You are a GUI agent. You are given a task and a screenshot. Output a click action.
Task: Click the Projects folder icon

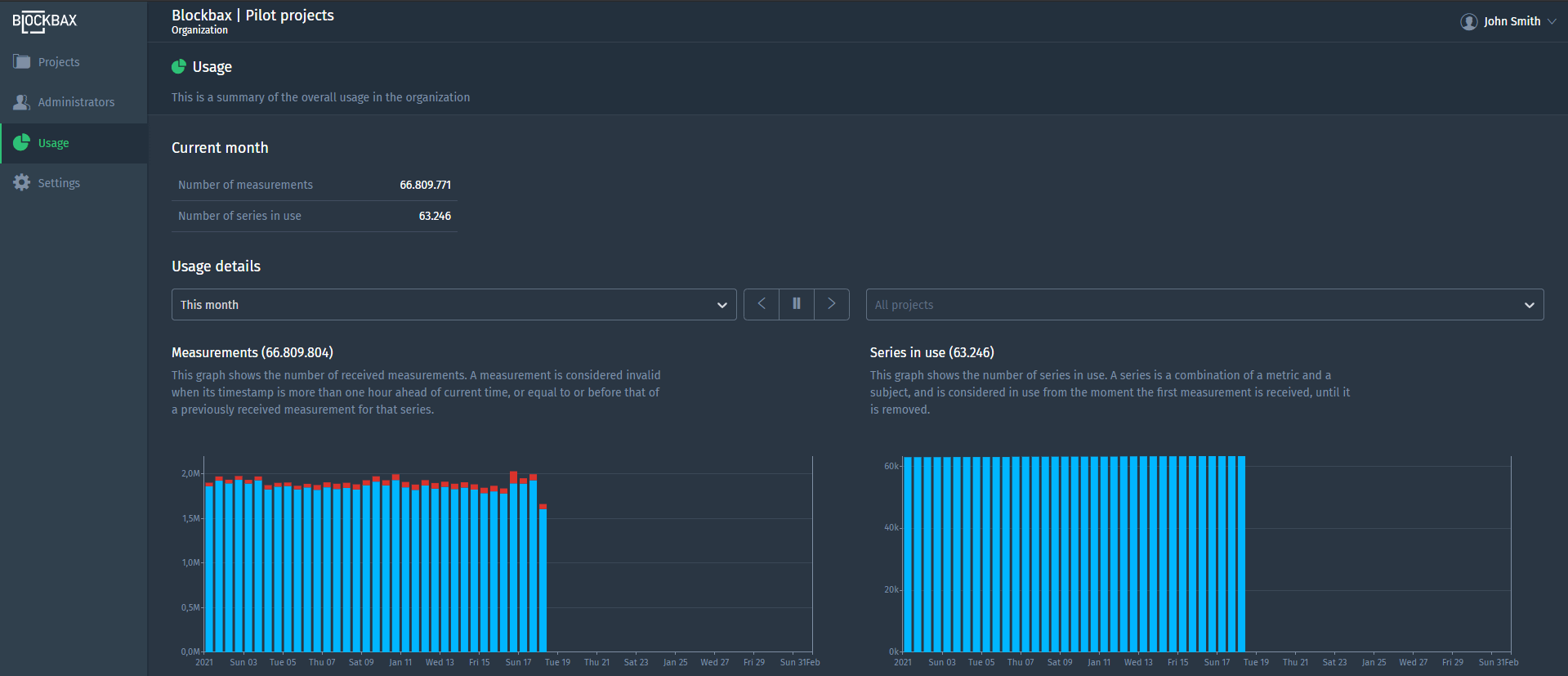pyautogui.click(x=22, y=62)
